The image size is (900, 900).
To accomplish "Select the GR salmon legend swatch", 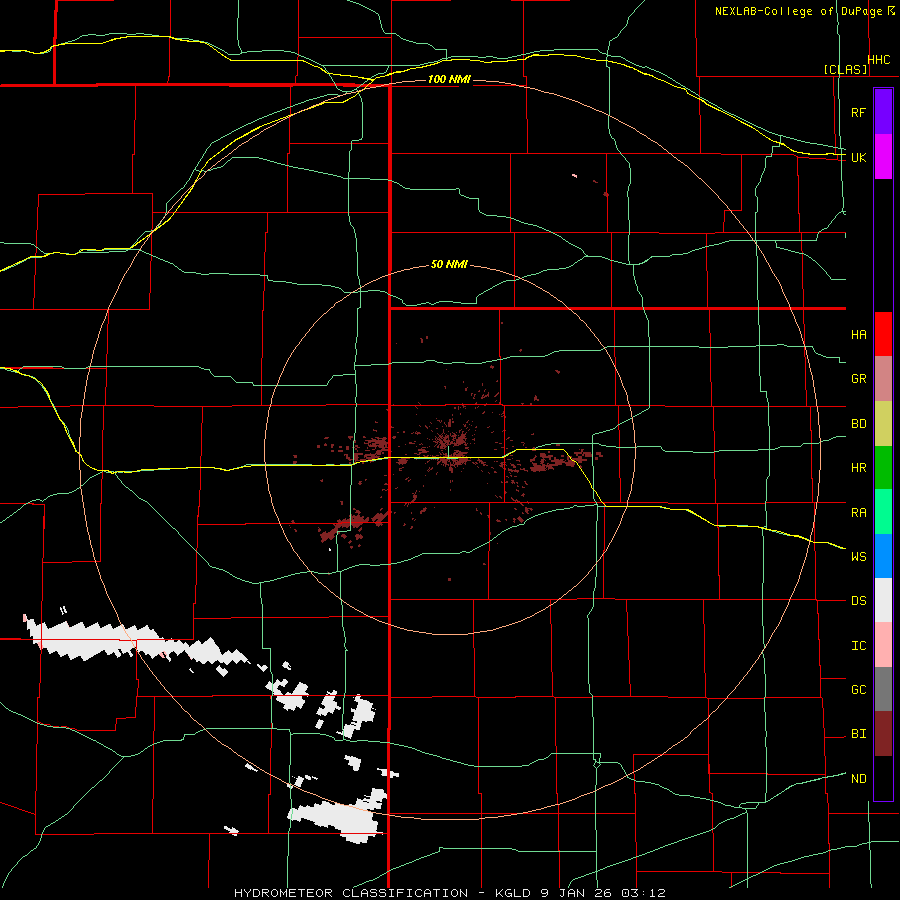I will tap(883, 379).
